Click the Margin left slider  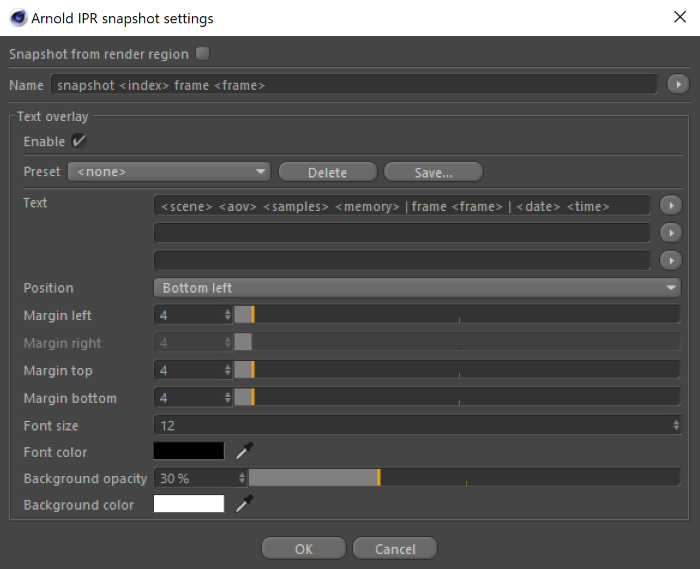[x=457, y=315]
